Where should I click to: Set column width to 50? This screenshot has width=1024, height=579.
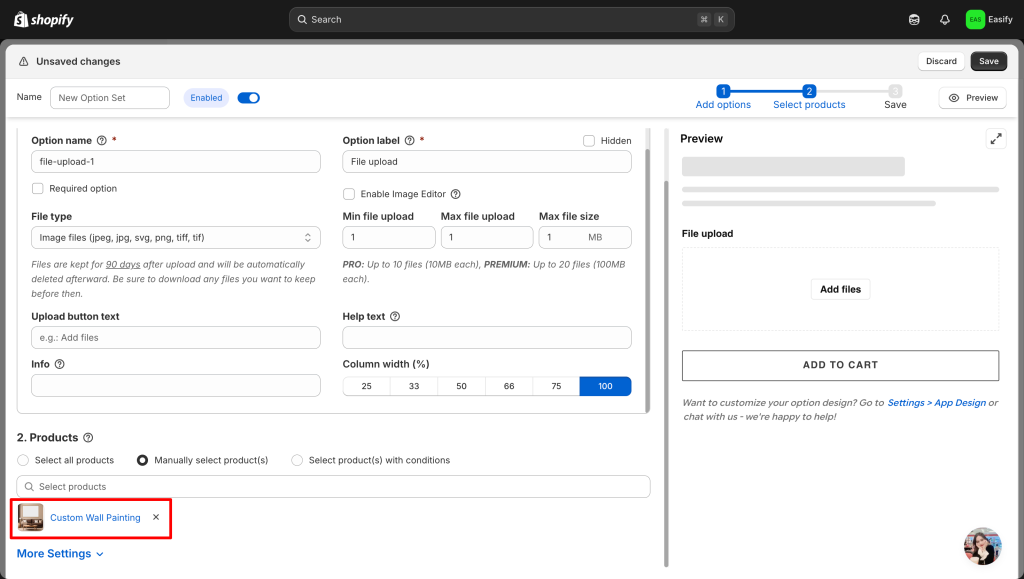pos(461,386)
